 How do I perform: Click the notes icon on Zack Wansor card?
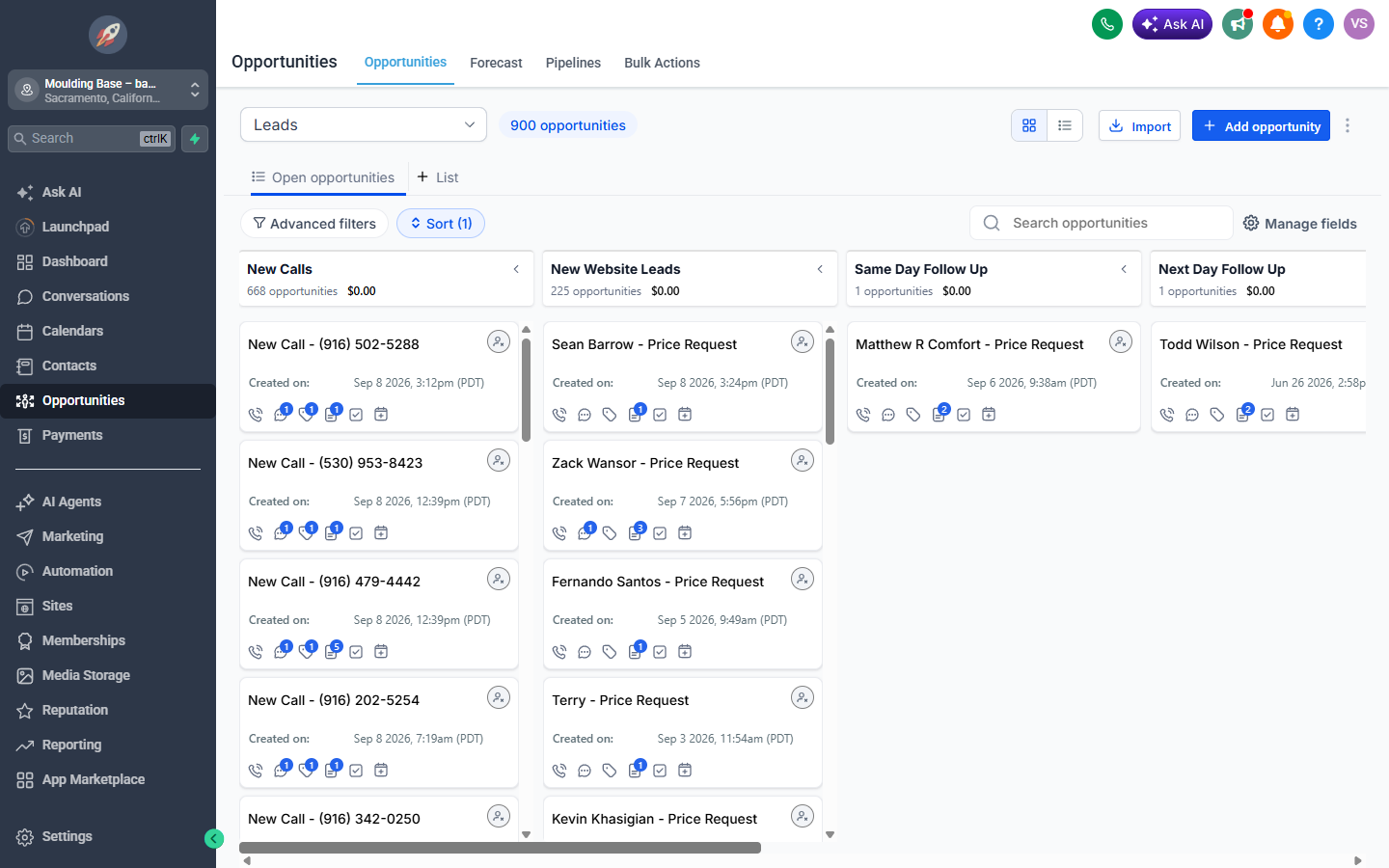click(636, 532)
